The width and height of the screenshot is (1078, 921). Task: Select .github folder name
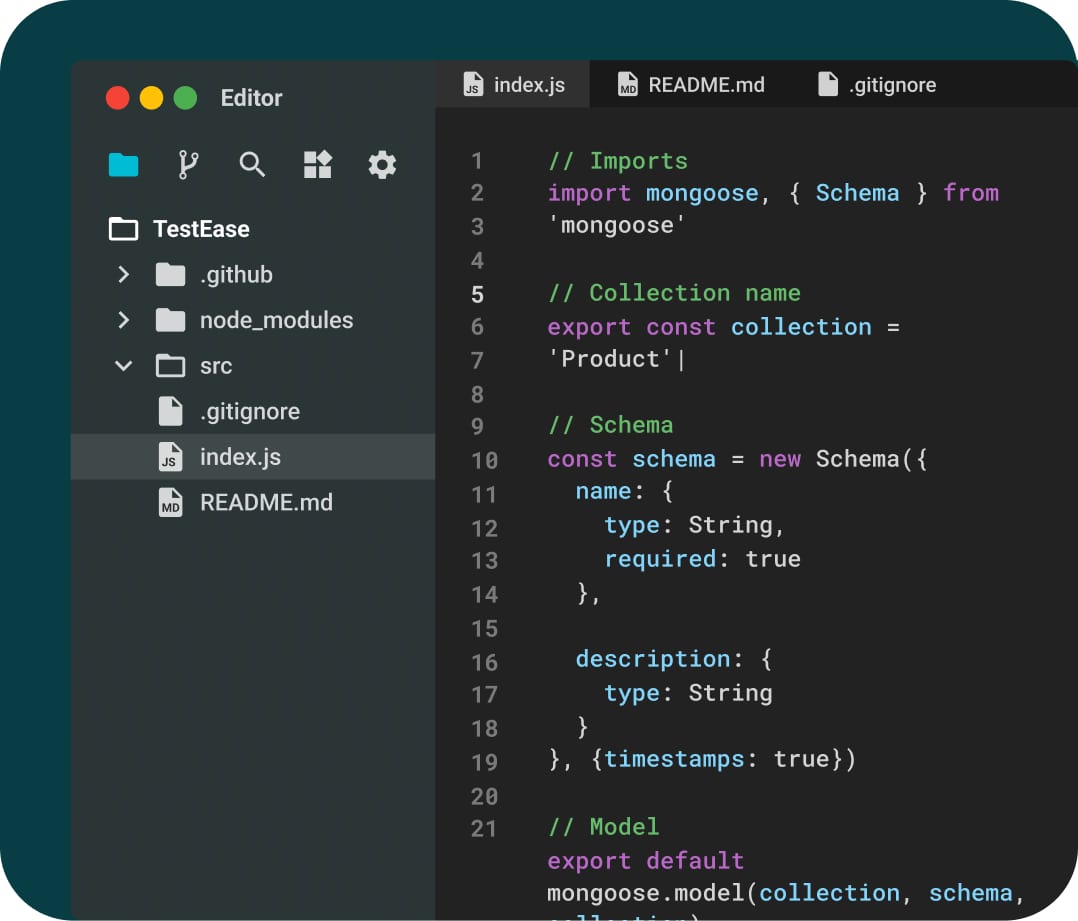tap(236, 275)
